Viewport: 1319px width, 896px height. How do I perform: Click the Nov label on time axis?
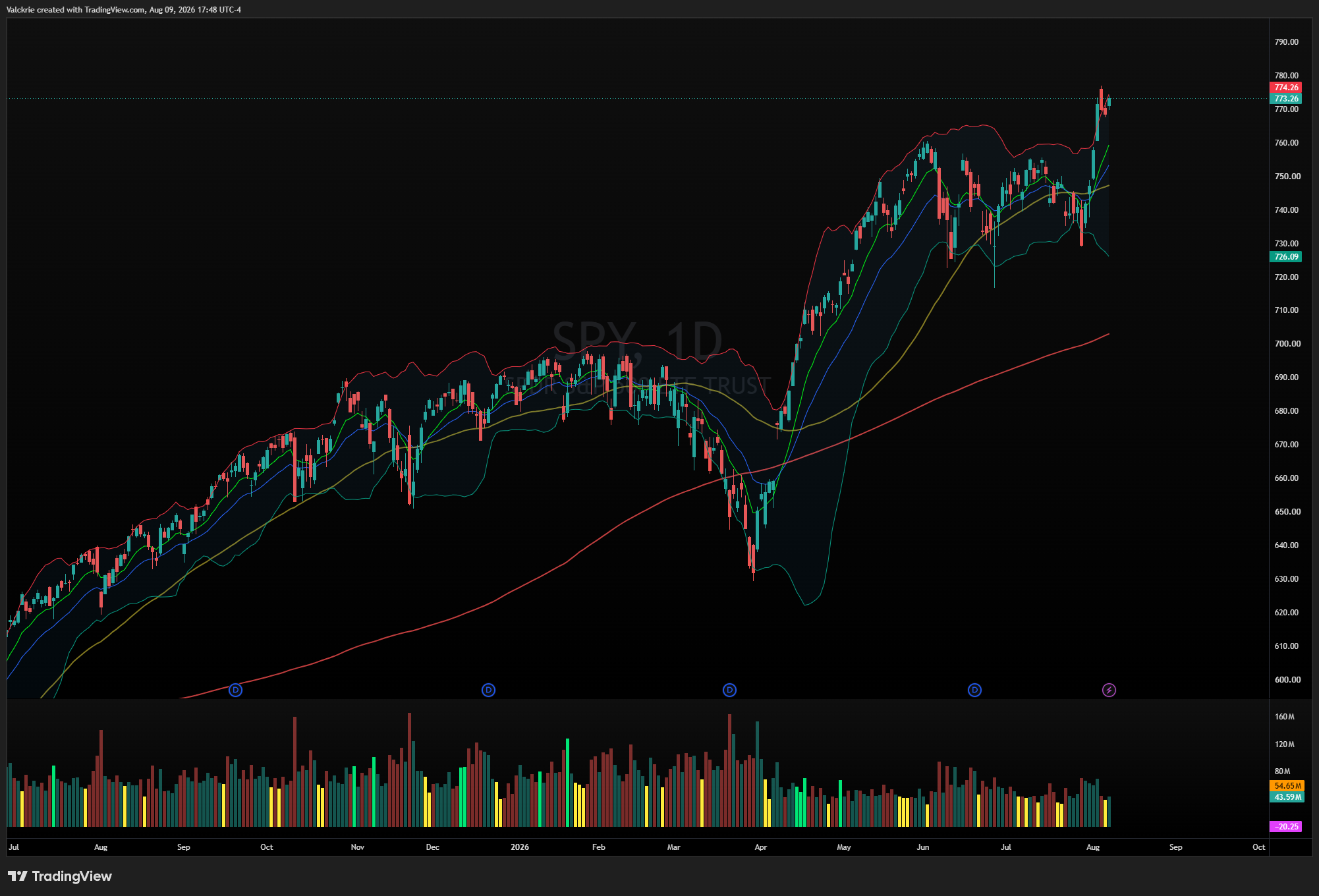pyautogui.click(x=357, y=847)
